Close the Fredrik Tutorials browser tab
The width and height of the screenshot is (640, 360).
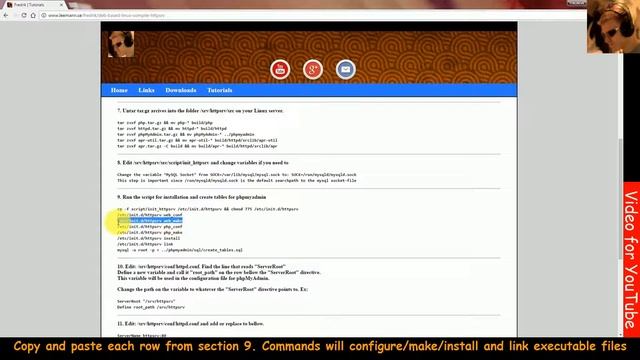click(x=61, y=5)
